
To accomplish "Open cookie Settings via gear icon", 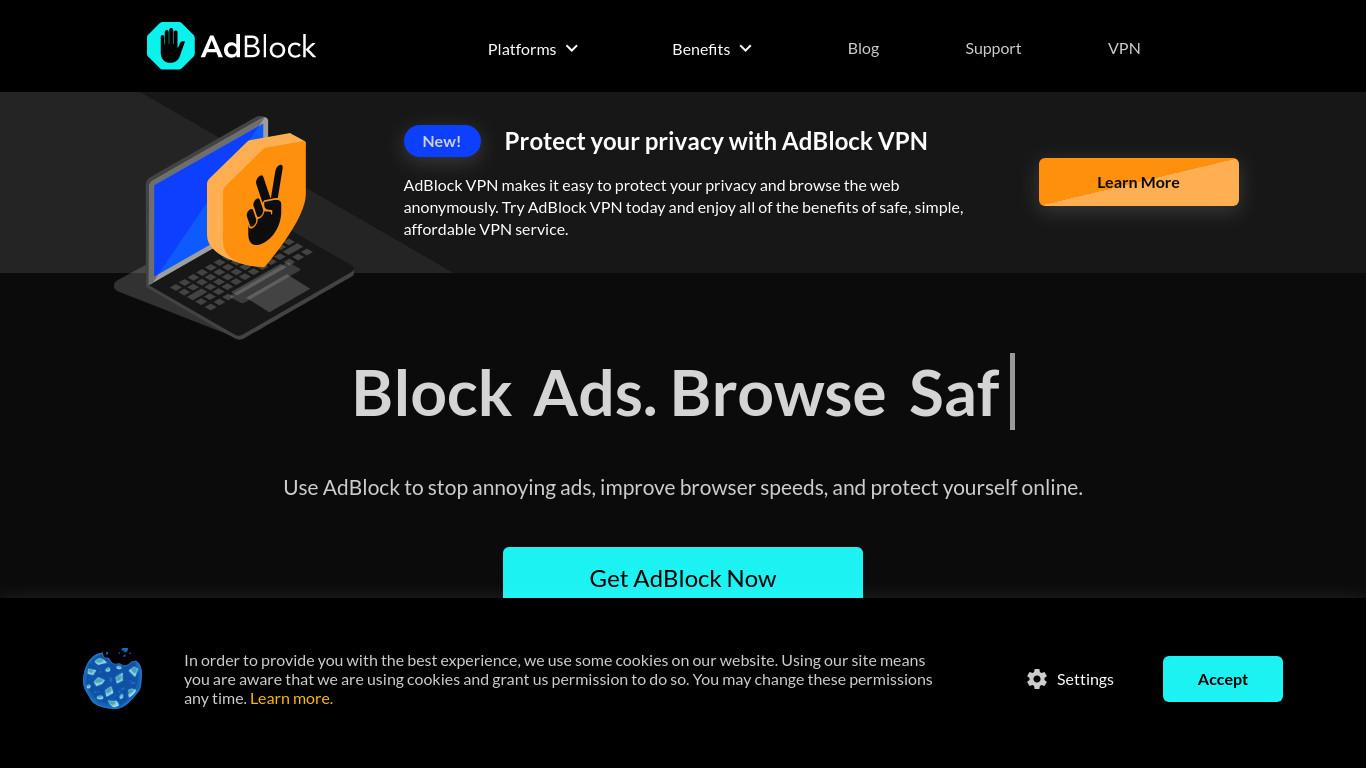I will (x=1037, y=679).
